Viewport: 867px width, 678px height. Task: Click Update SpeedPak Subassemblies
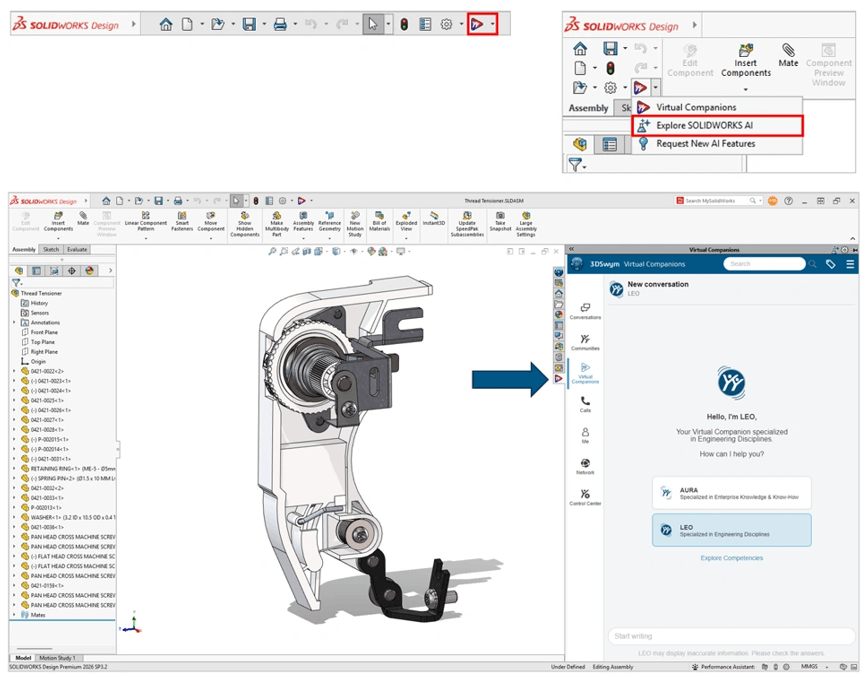[467, 224]
